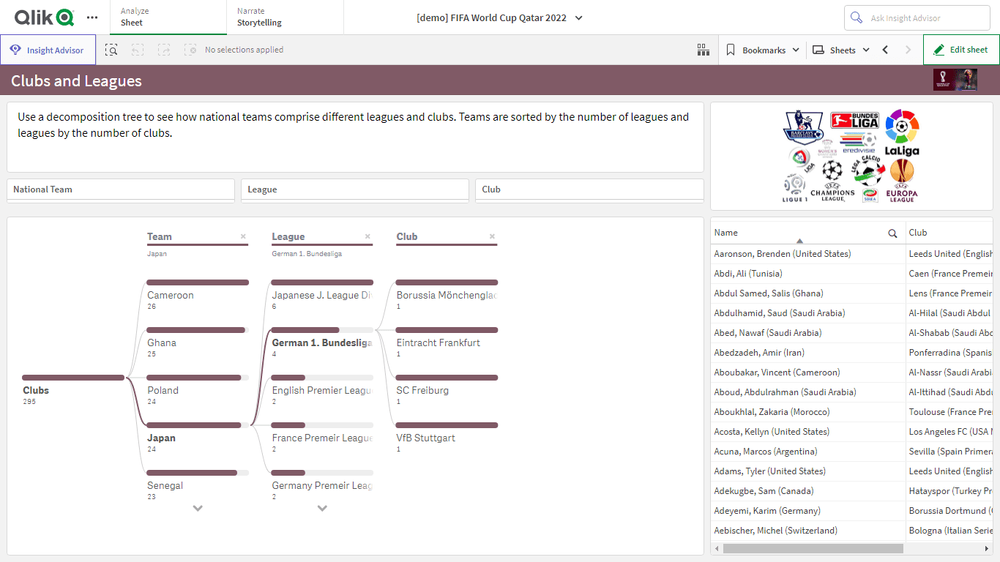Open the Qlik navigation ellipsis menu

coord(92,17)
